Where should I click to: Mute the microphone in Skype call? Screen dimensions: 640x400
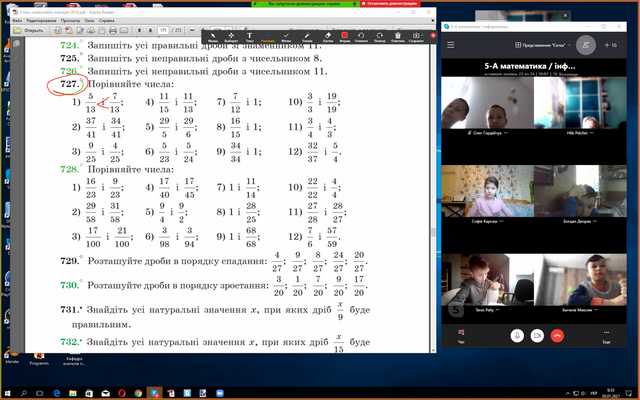[x=518, y=335]
